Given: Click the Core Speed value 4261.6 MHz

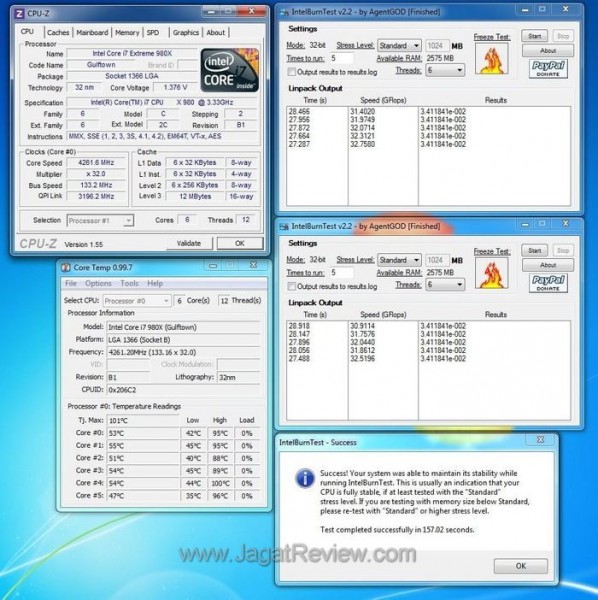Looking at the screenshot, I should [x=96, y=163].
